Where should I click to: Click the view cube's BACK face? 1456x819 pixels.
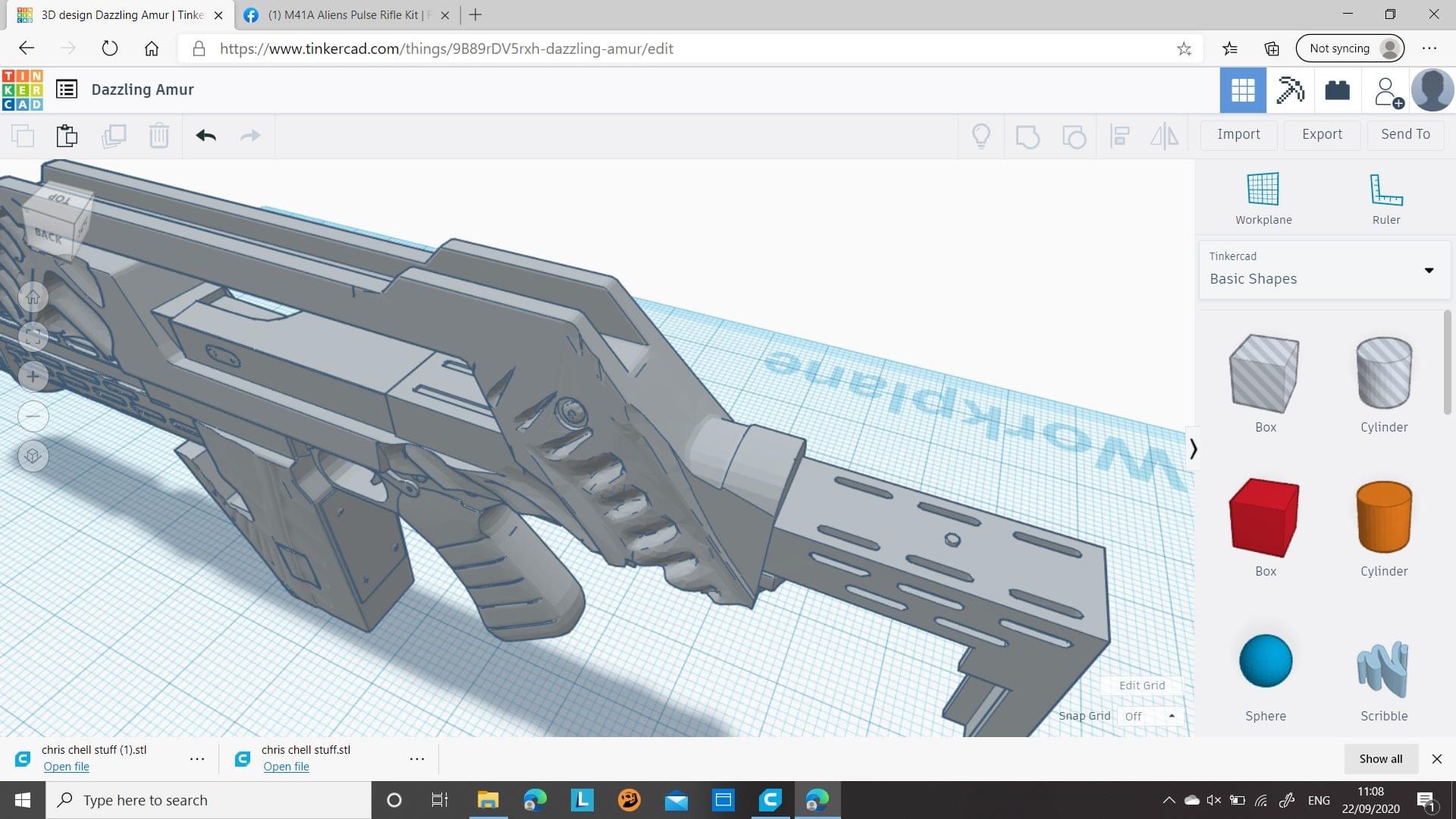click(49, 236)
